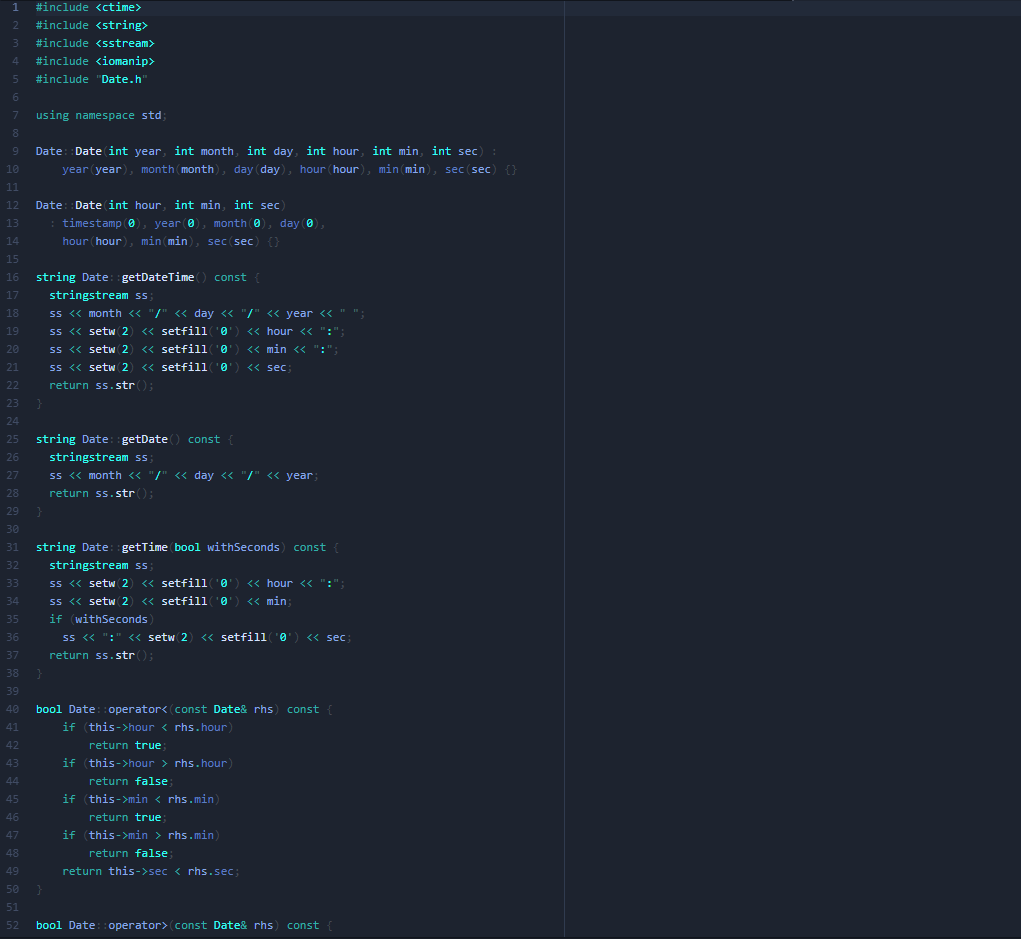This screenshot has width=1021, height=939.
Task: Click the 'if (withSeconds)' statement
Action: click(102, 619)
